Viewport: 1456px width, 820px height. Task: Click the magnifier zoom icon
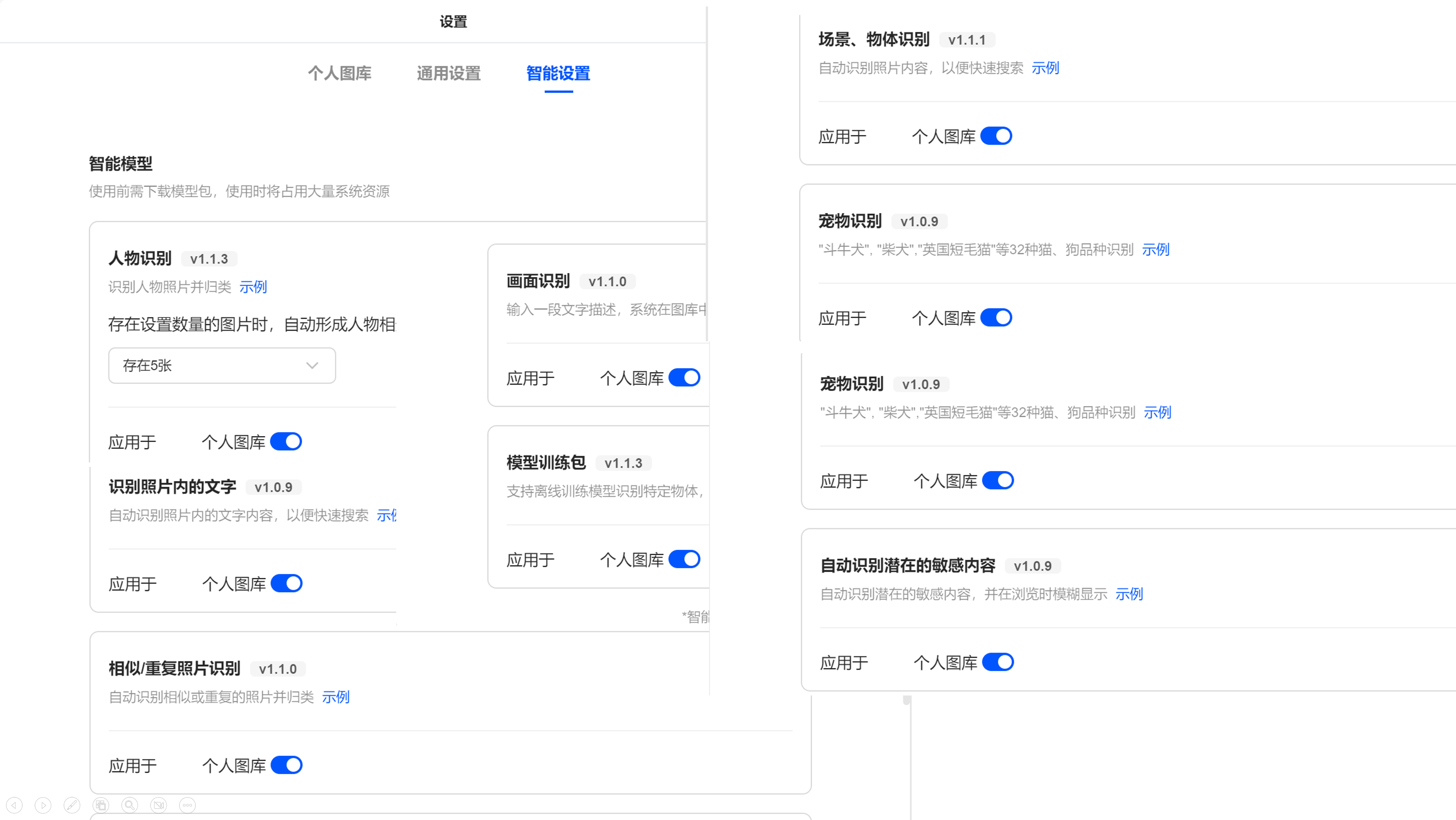point(130,805)
